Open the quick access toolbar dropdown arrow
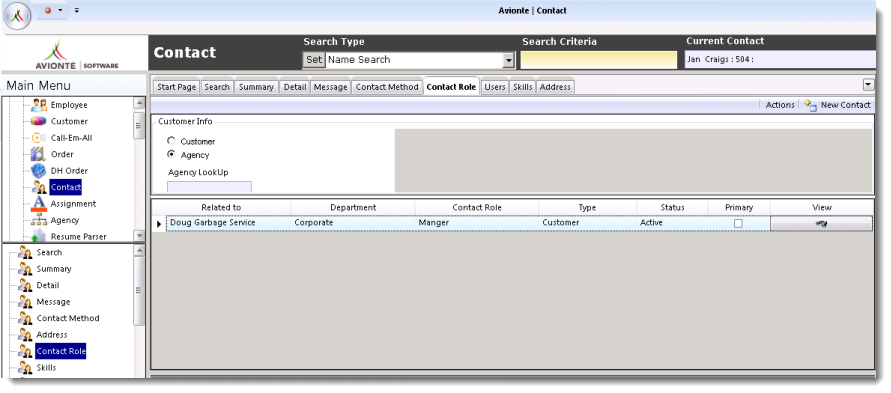 [77, 10]
